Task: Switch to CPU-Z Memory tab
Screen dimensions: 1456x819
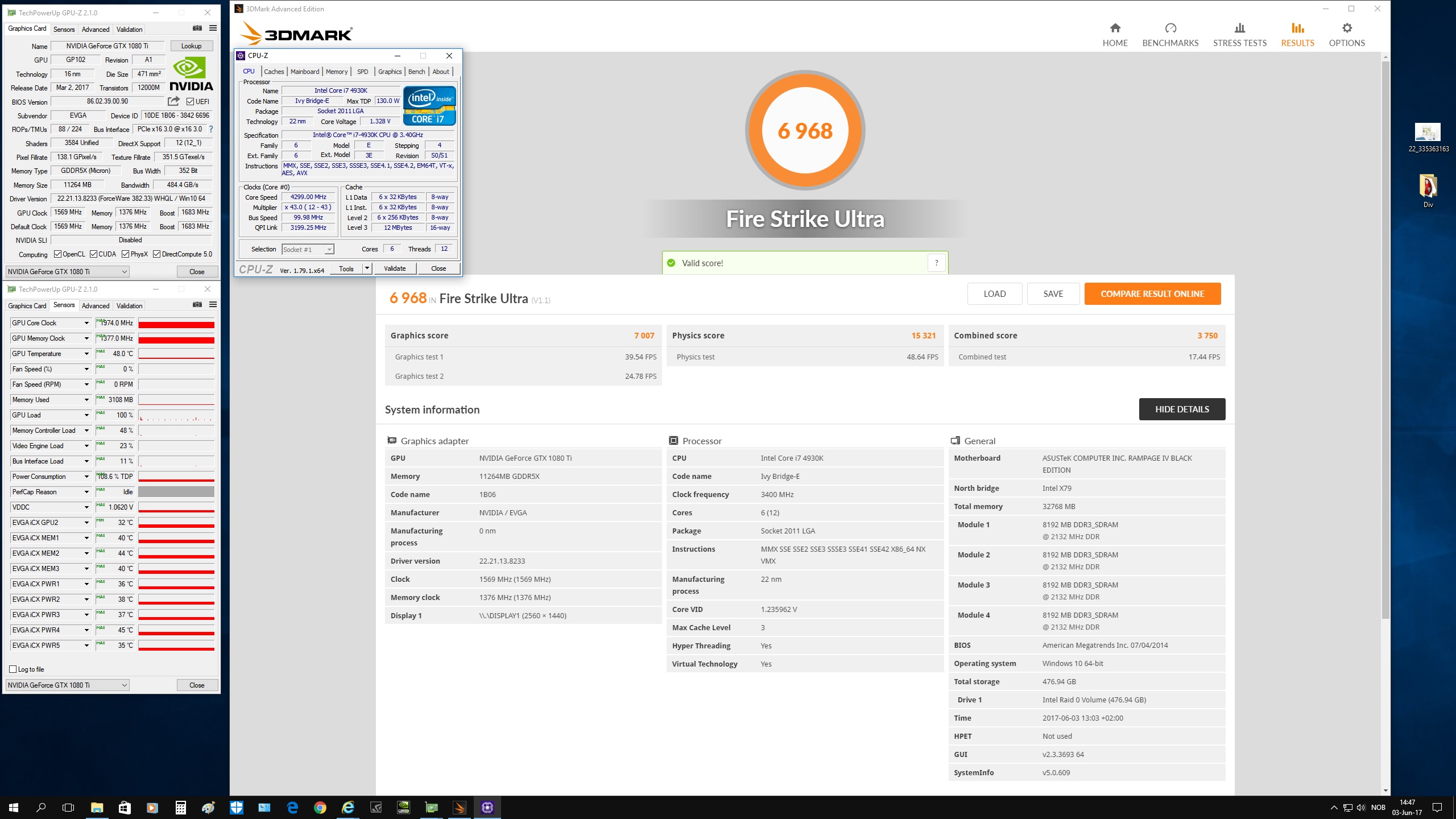Action: click(x=337, y=72)
